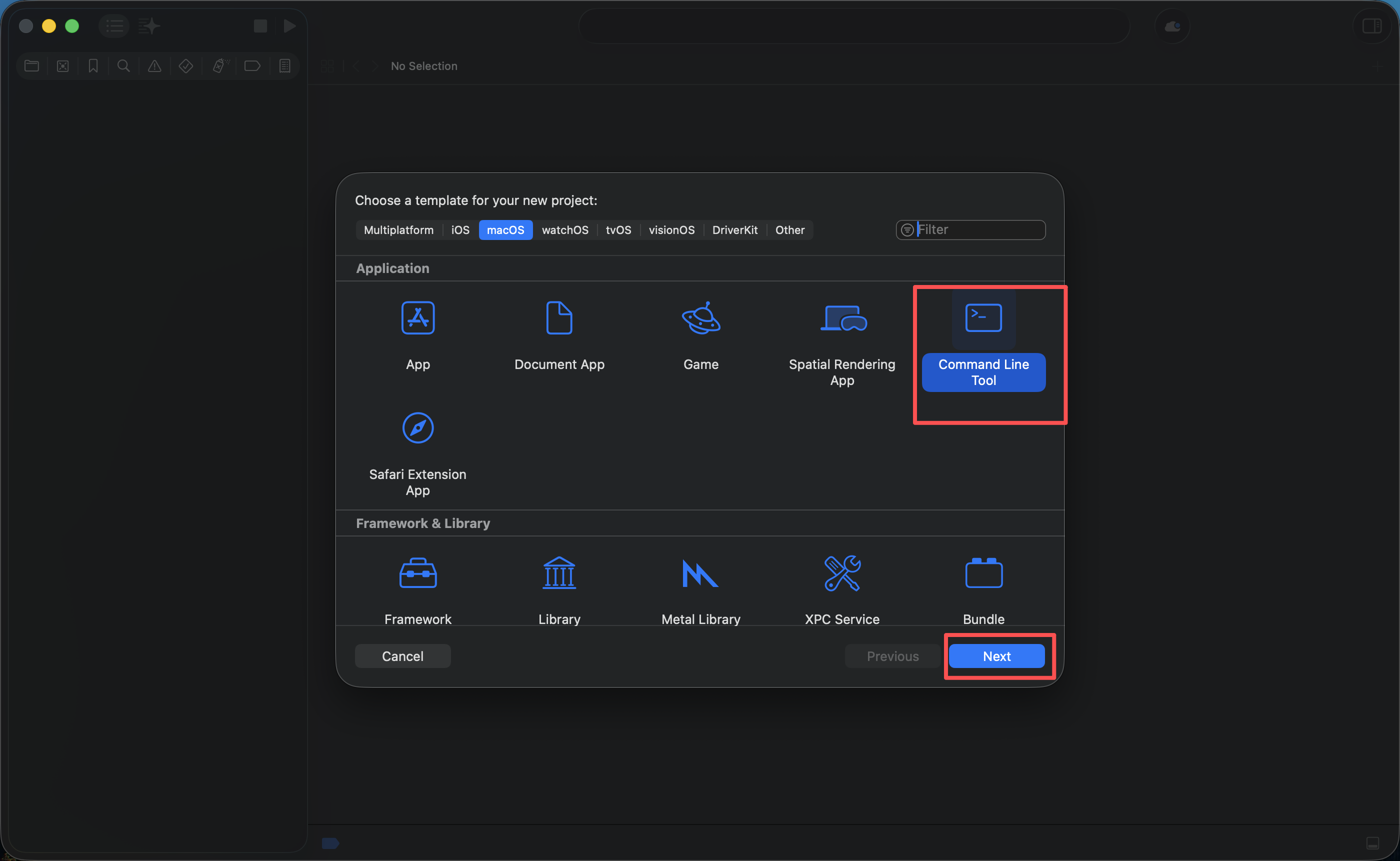Switch to the iOS platform tab
The image size is (1400, 861).
click(460, 230)
